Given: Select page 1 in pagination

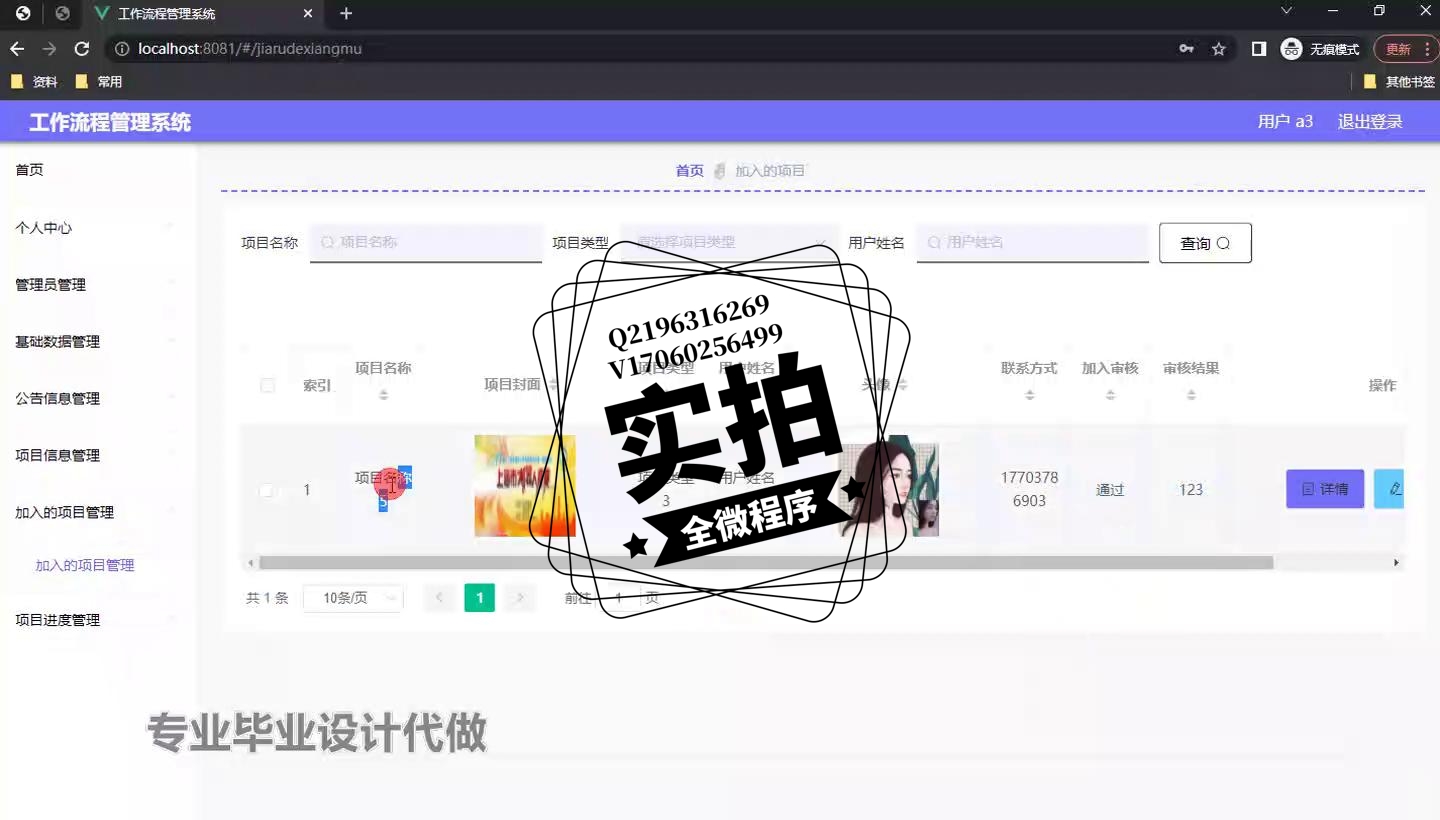Looking at the screenshot, I should click(x=479, y=598).
